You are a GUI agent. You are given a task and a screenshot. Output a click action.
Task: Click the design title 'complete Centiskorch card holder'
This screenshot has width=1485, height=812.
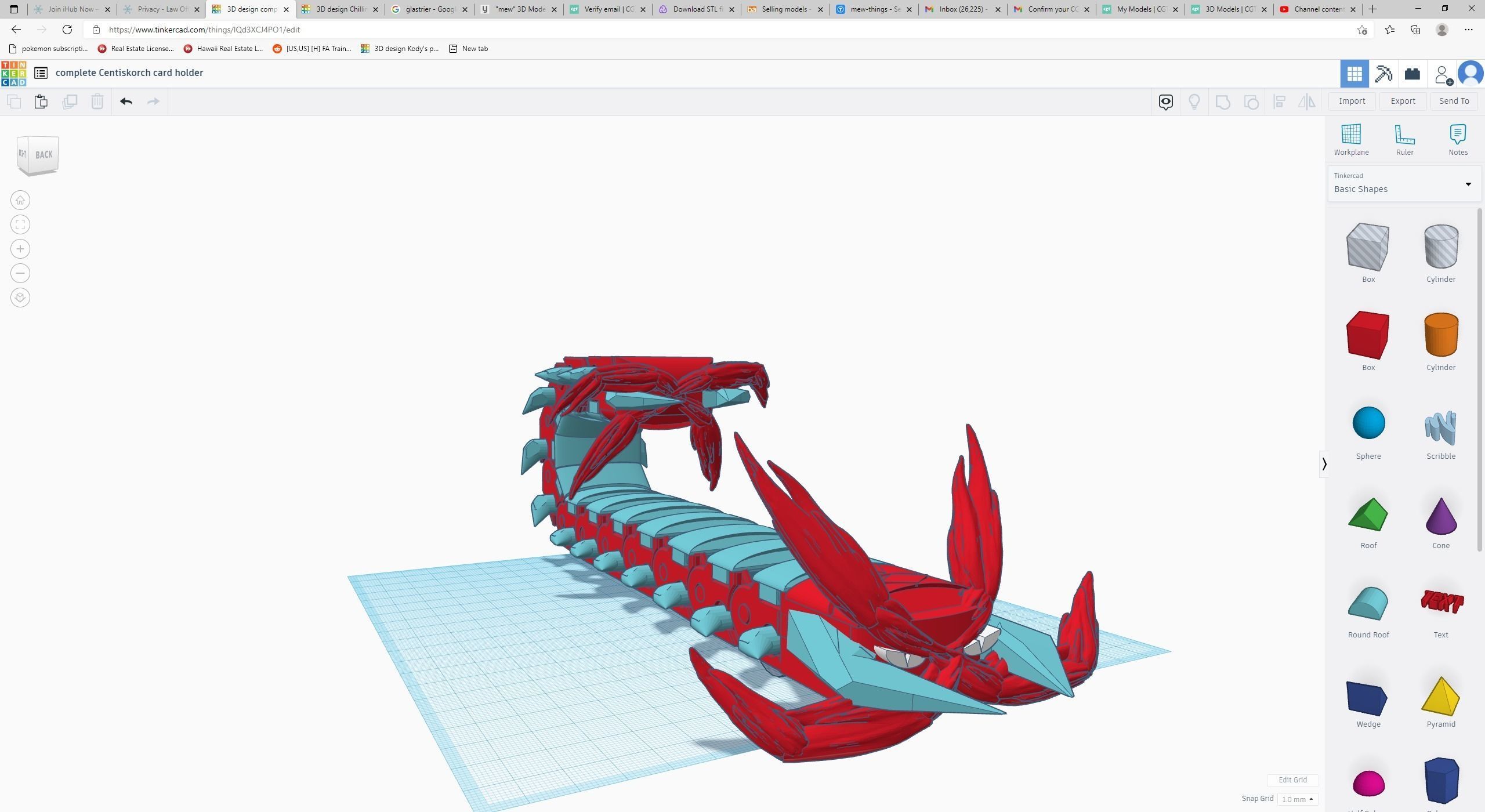129,72
